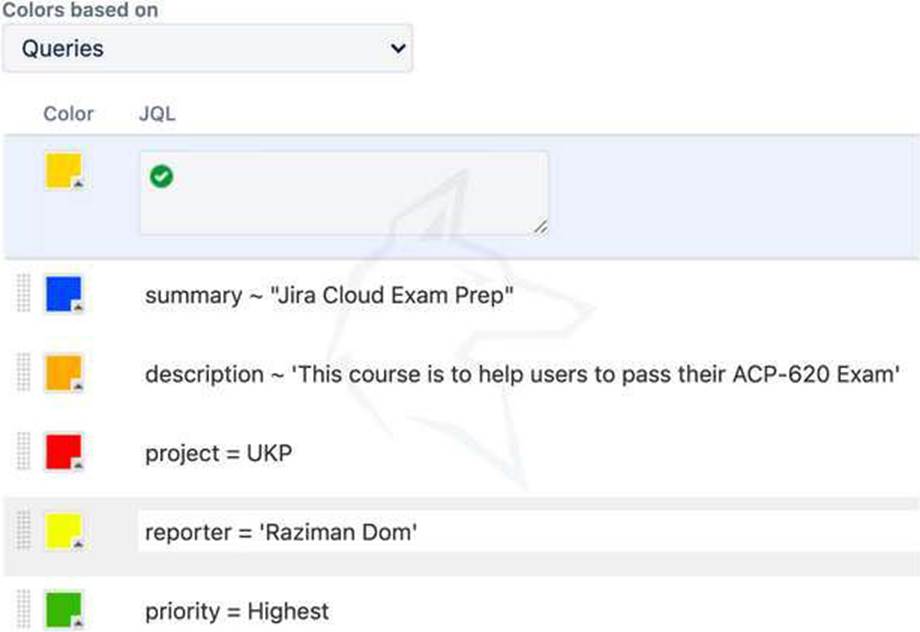Grab drag handle of reporter query row
The height and width of the screenshot is (632, 920).
point(25,531)
